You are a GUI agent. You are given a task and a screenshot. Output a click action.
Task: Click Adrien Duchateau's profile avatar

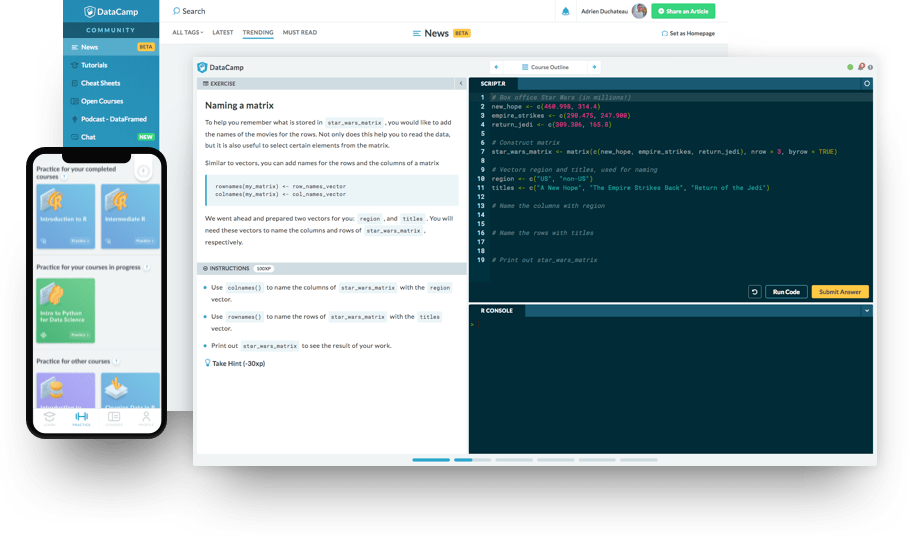639,11
